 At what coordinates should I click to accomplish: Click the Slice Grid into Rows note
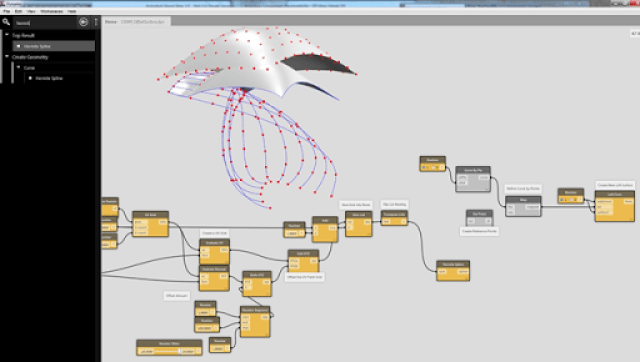coord(356,204)
